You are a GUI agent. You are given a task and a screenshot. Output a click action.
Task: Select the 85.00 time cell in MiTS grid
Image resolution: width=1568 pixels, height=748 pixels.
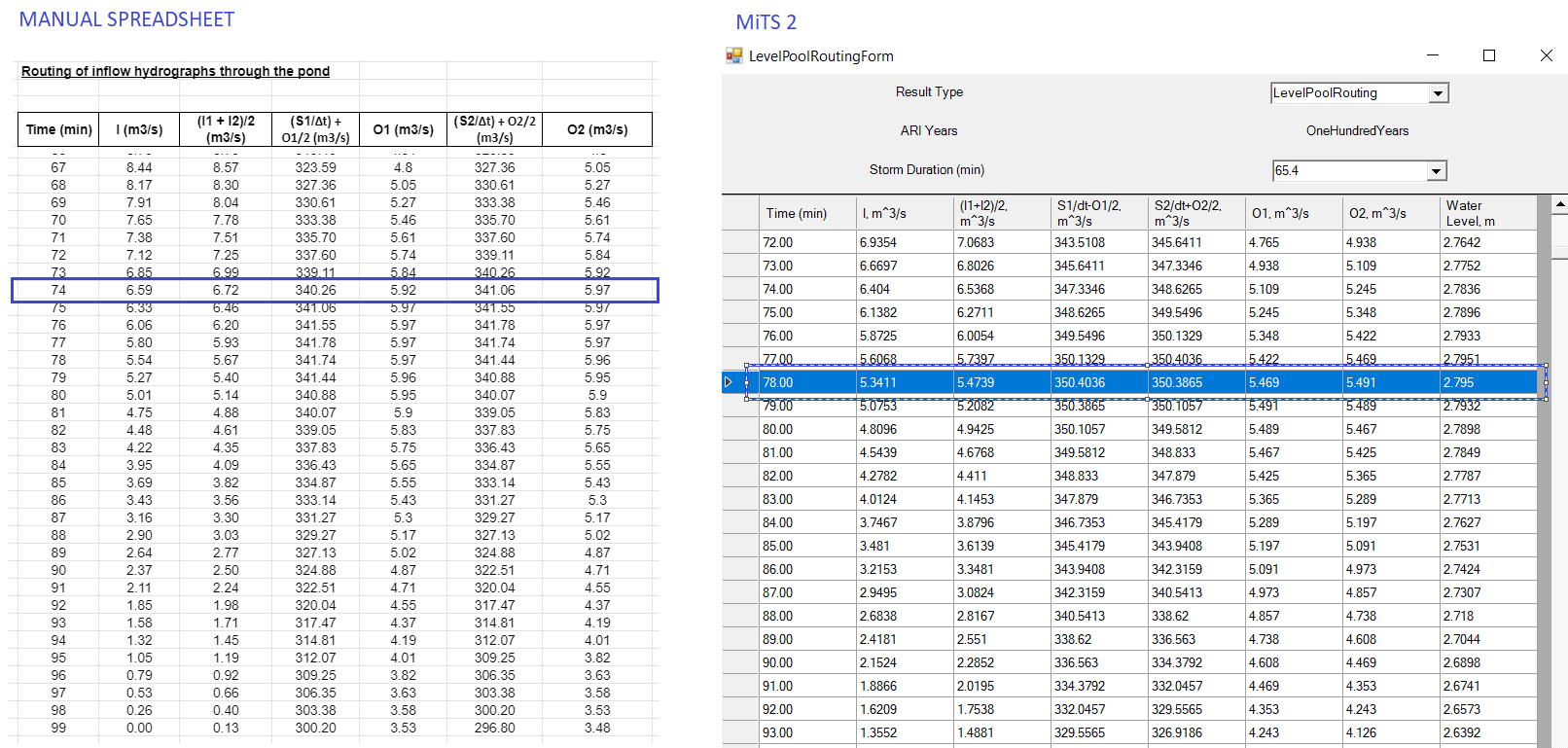808,546
